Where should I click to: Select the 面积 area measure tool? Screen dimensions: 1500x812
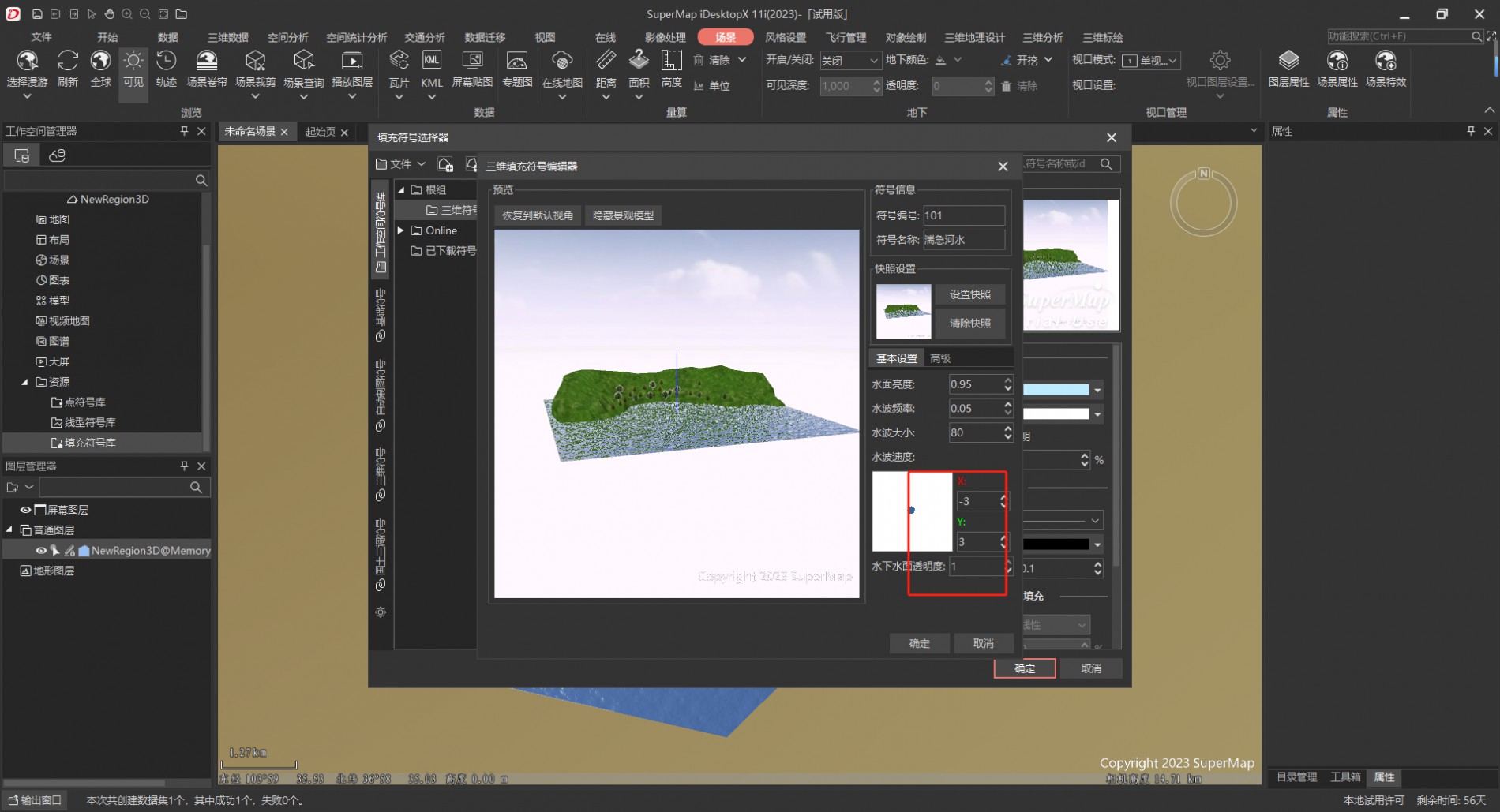[639, 61]
